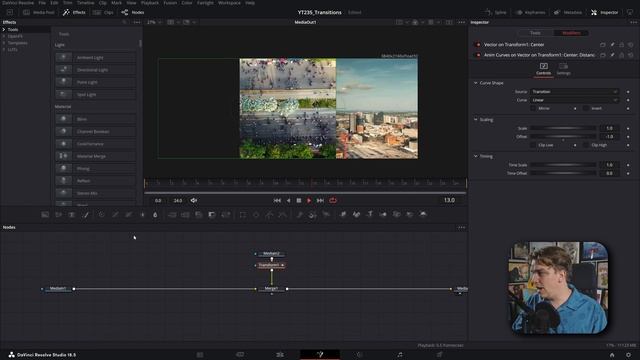Add a Text 3D node from toolbar

point(370,214)
